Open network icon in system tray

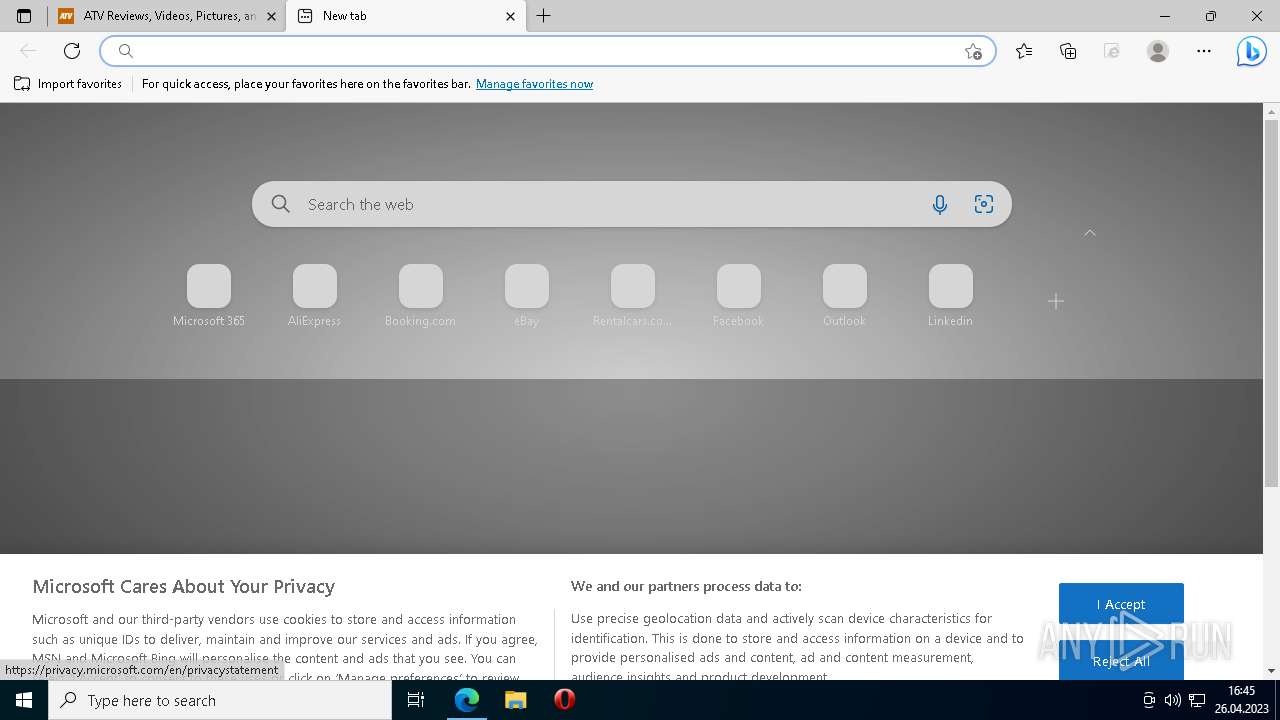coord(1196,700)
